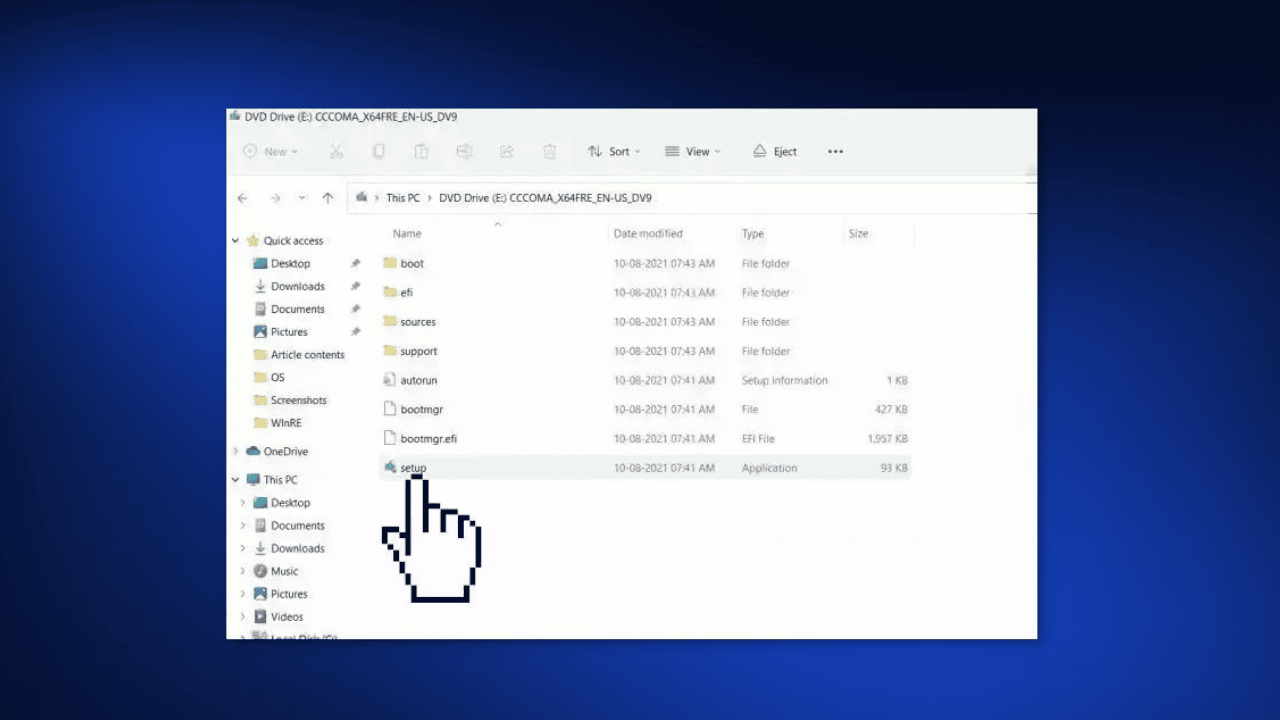Sort by the Name column header
The image size is (1280, 720).
click(407, 234)
